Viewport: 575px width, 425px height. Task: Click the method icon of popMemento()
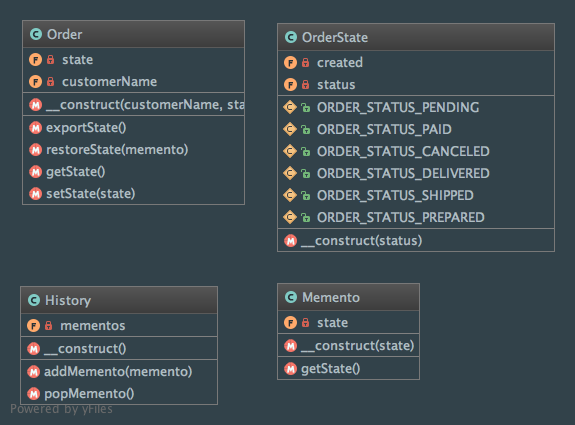coord(33,394)
